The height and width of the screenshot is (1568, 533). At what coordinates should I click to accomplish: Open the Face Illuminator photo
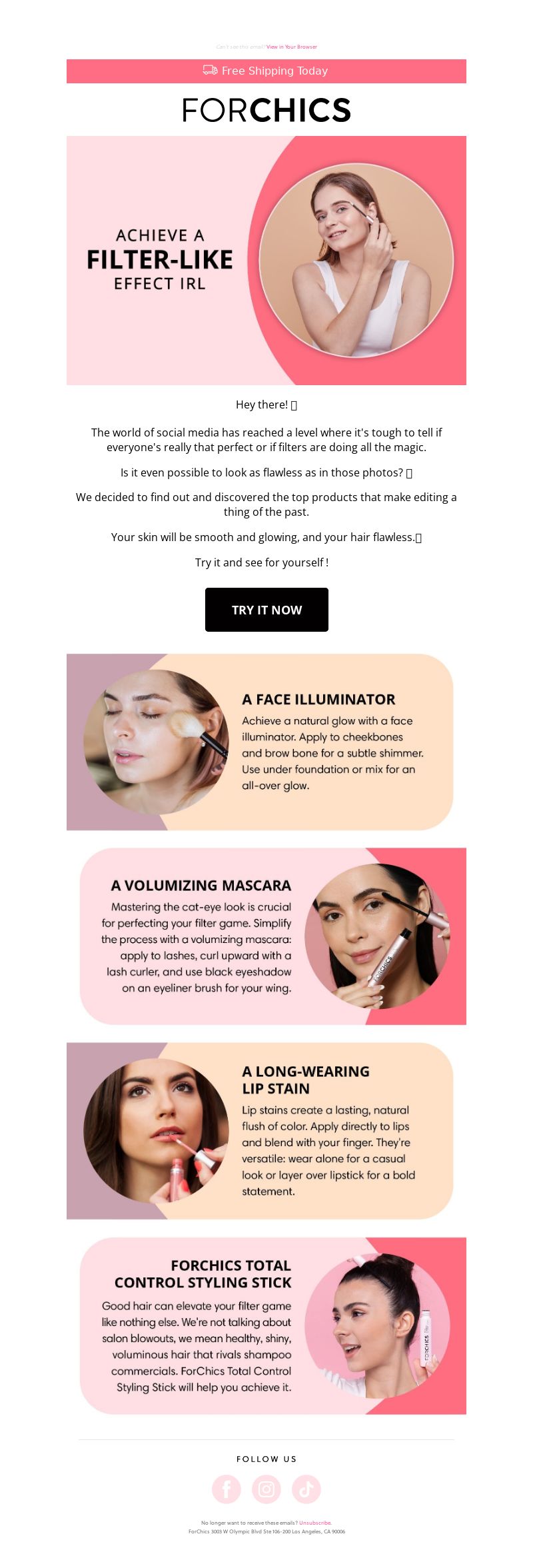click(x=156, y=742)
